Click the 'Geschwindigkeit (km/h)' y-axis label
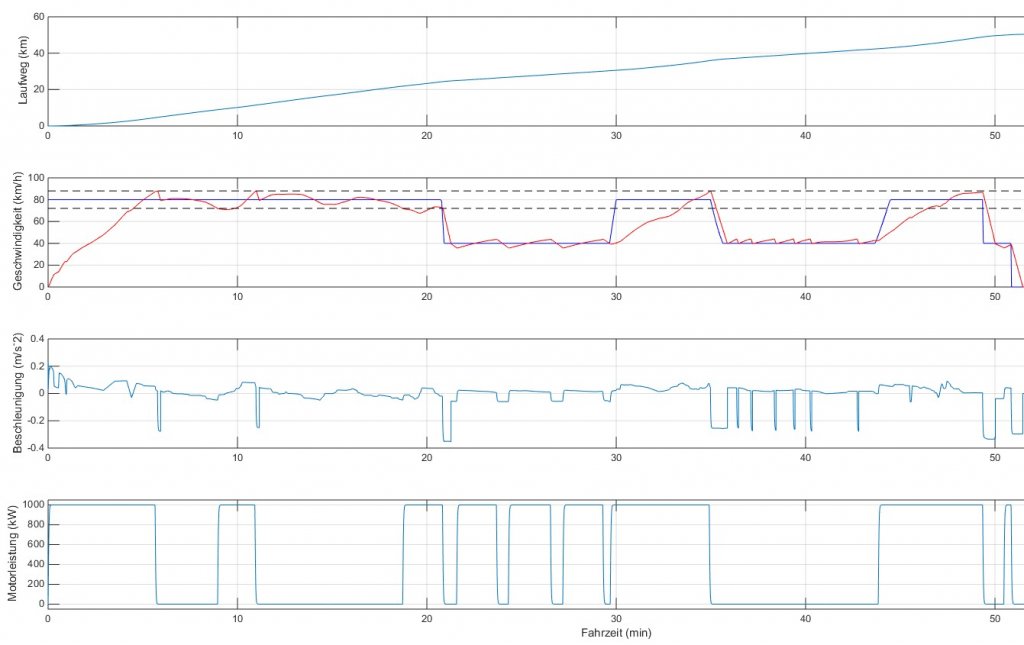The width and height of the screenshot is (1024, 645). tap(18, 232)
